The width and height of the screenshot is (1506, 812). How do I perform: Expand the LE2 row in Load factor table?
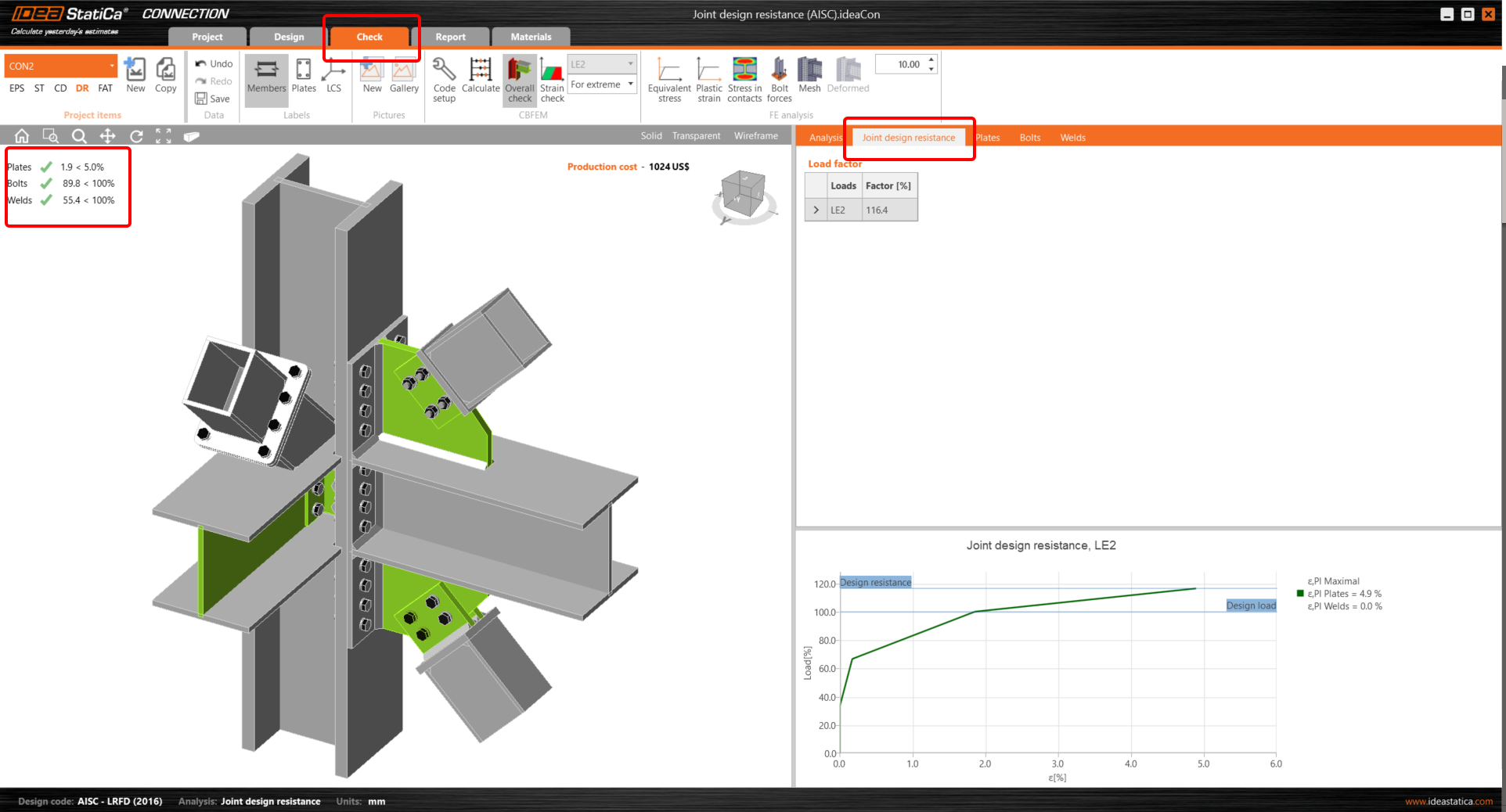point(816,210)
